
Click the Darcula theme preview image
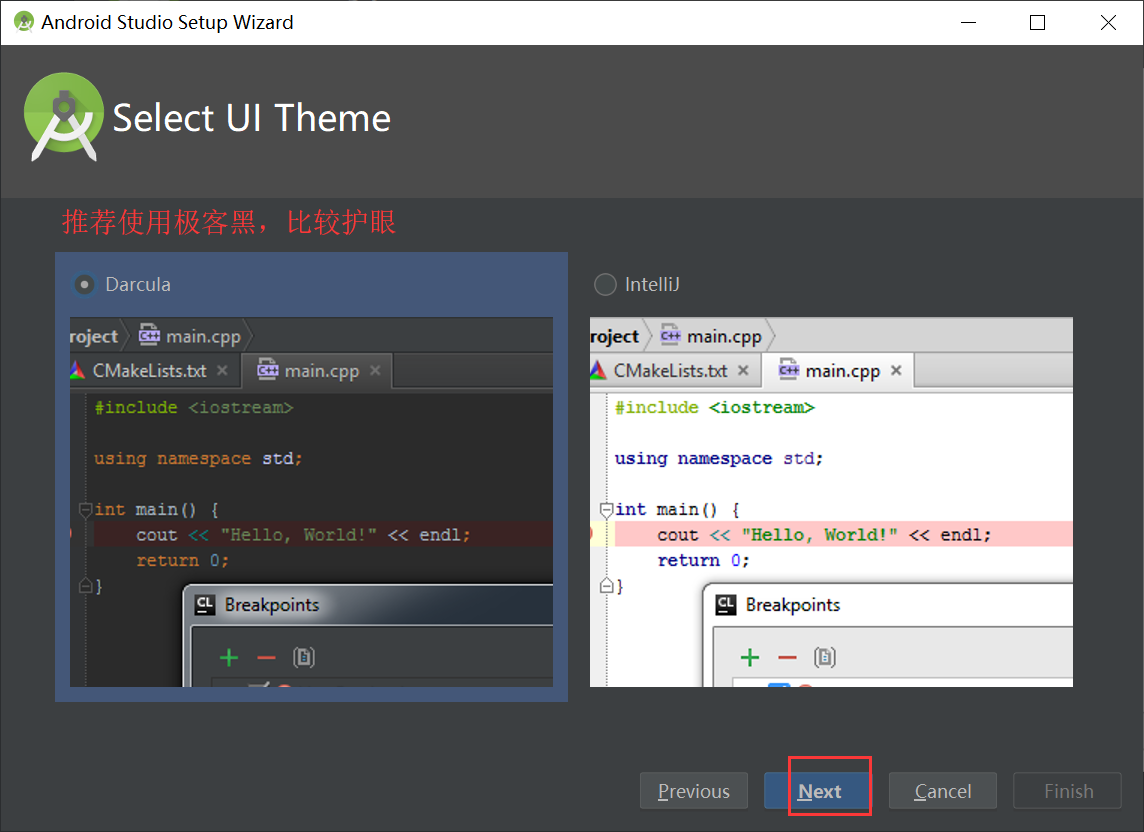(312, 502)
